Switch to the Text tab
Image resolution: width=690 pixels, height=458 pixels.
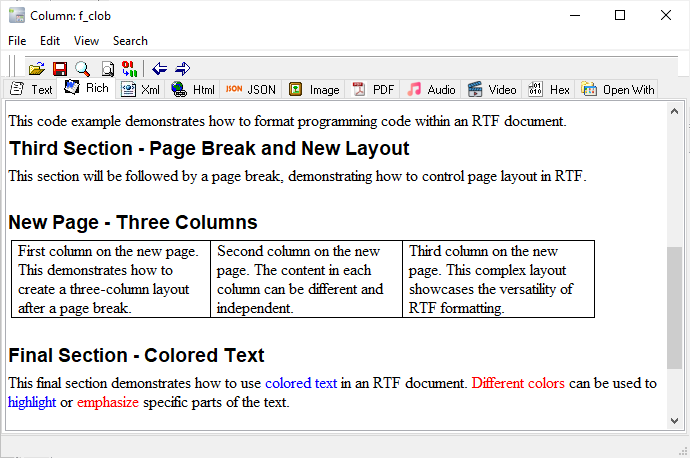tap(31, 89)
